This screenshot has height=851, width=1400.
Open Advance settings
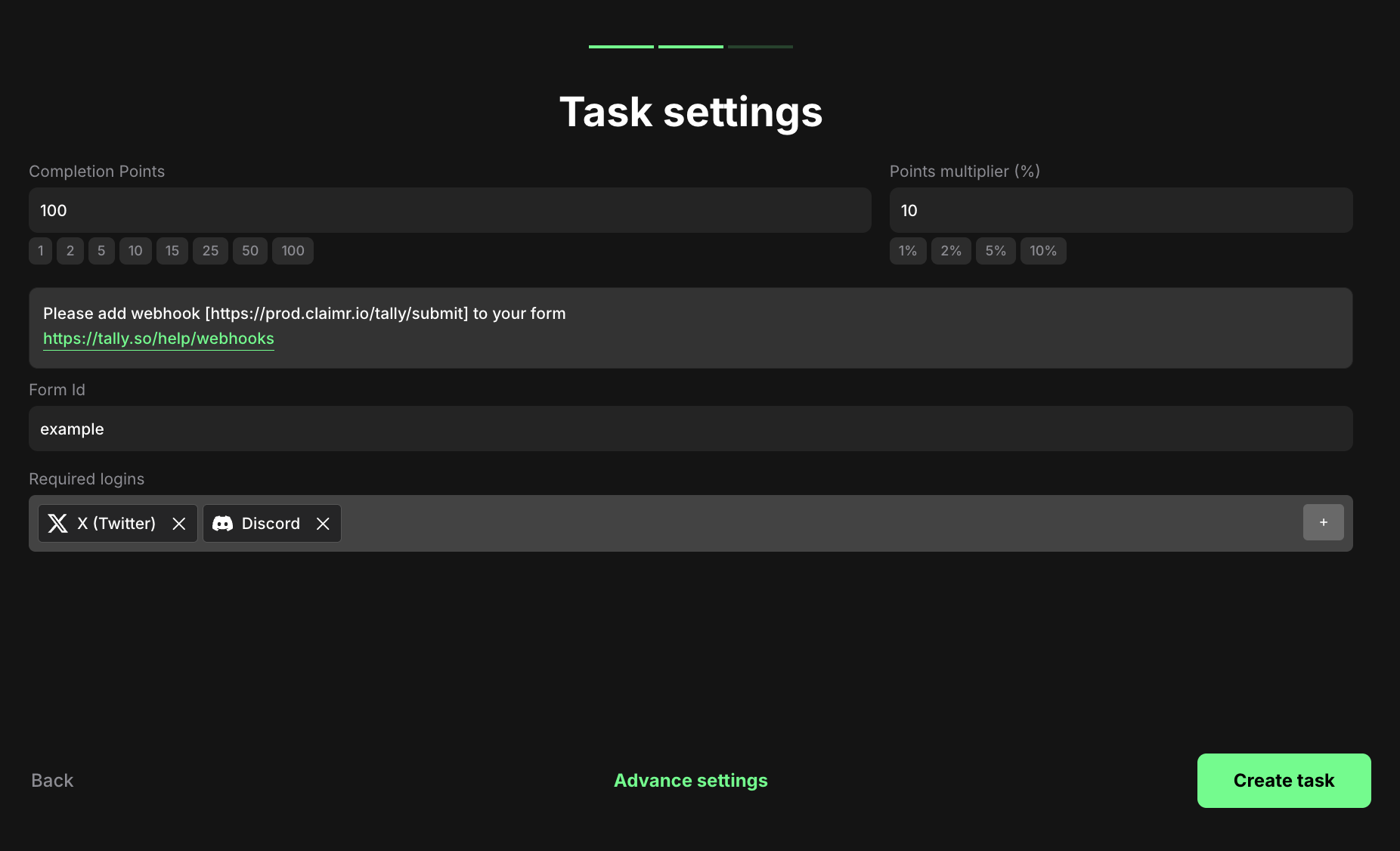coord(691,781)
